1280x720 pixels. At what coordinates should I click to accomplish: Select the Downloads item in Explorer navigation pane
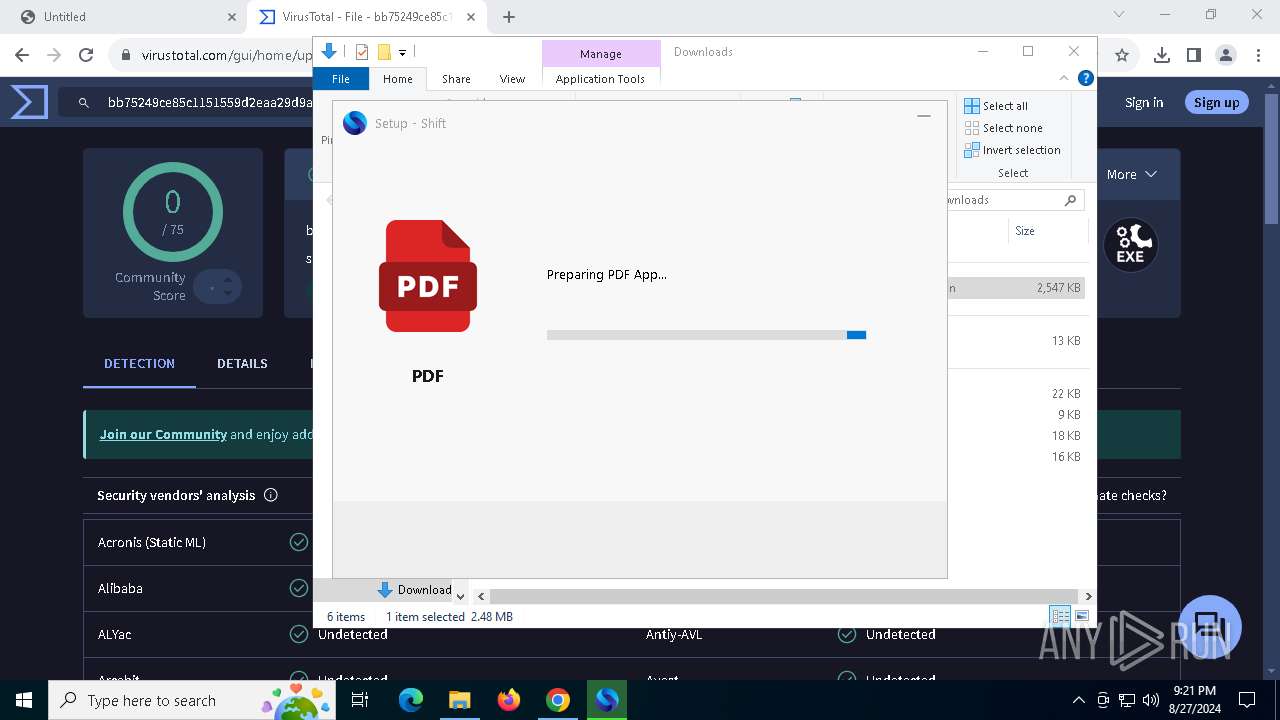(415, 590)
